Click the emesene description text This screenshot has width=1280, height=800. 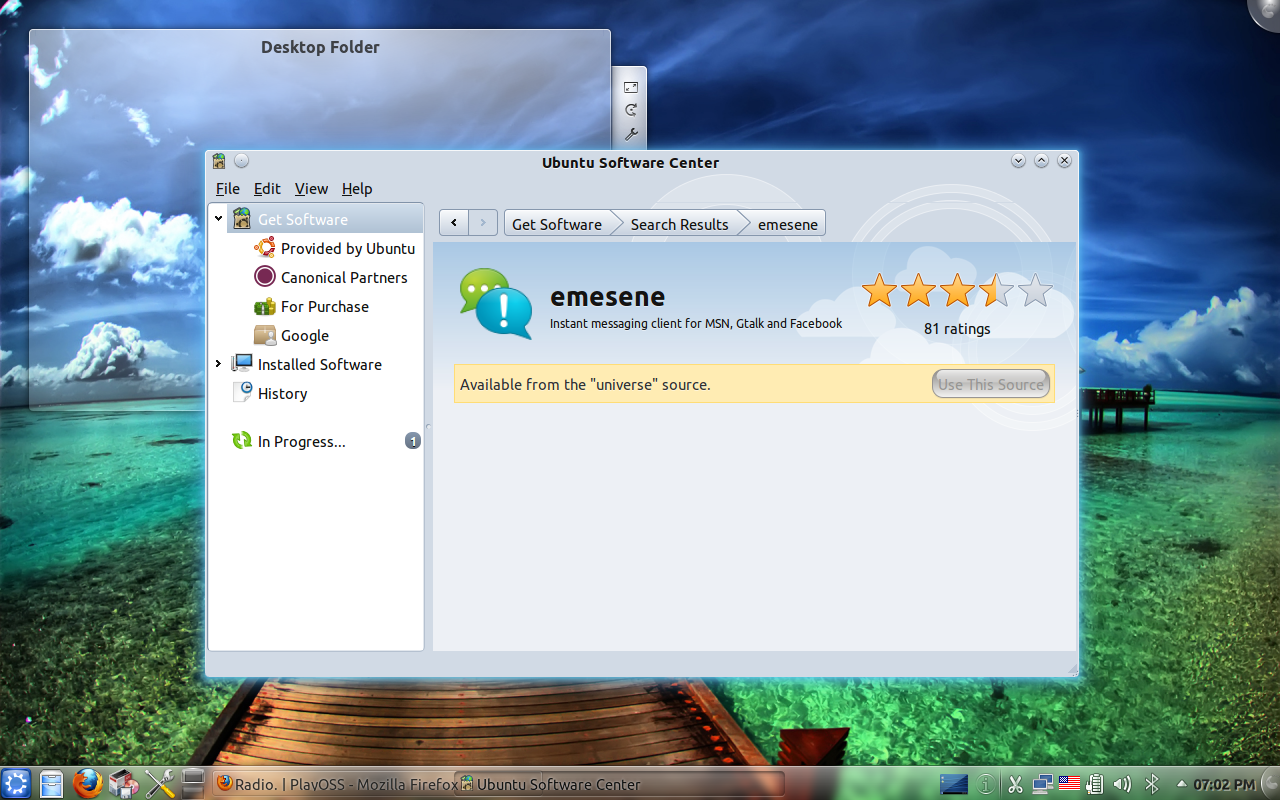click(x=696, y=324)
